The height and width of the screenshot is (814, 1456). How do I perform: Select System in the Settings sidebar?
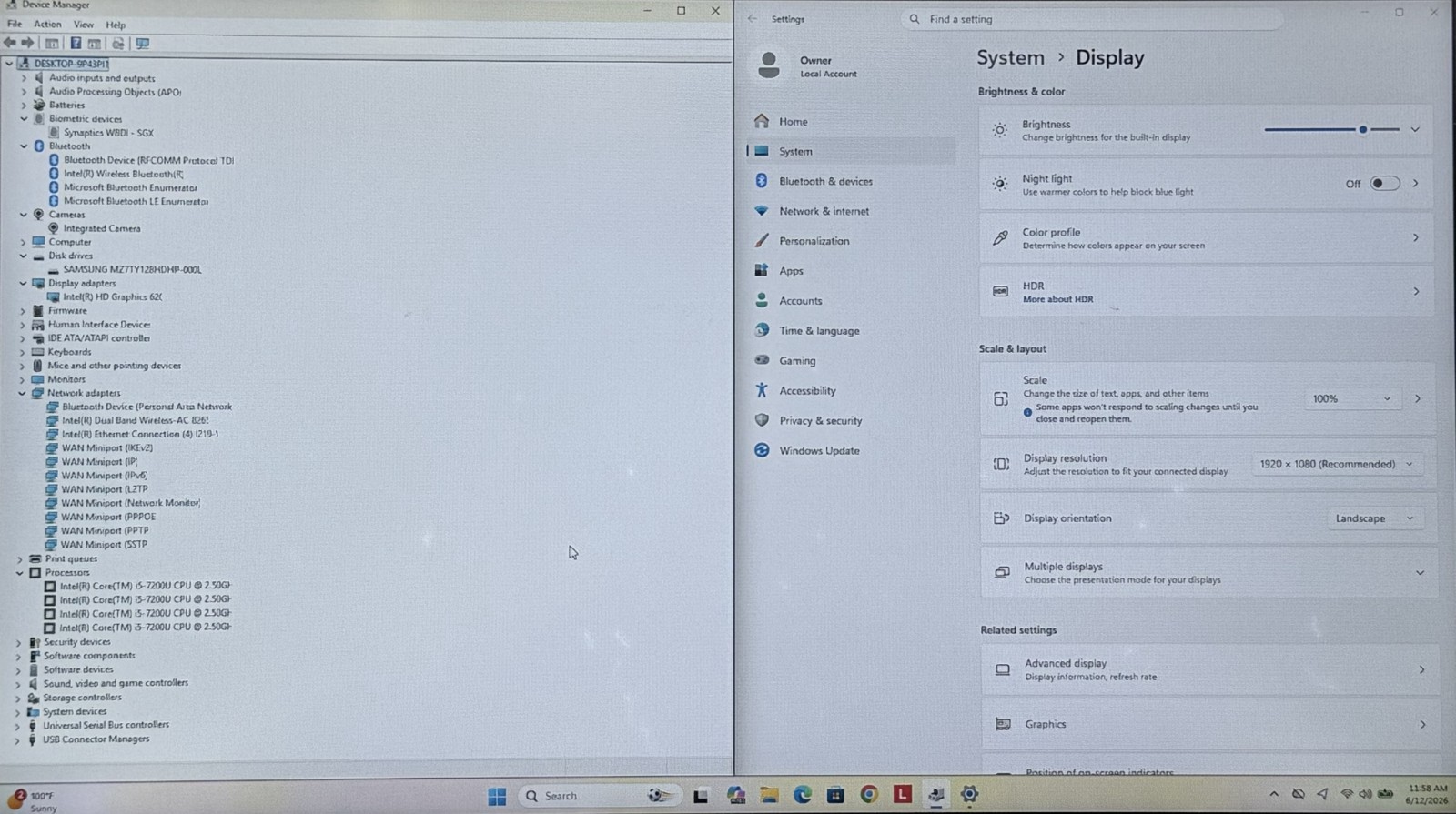(851, 151)
